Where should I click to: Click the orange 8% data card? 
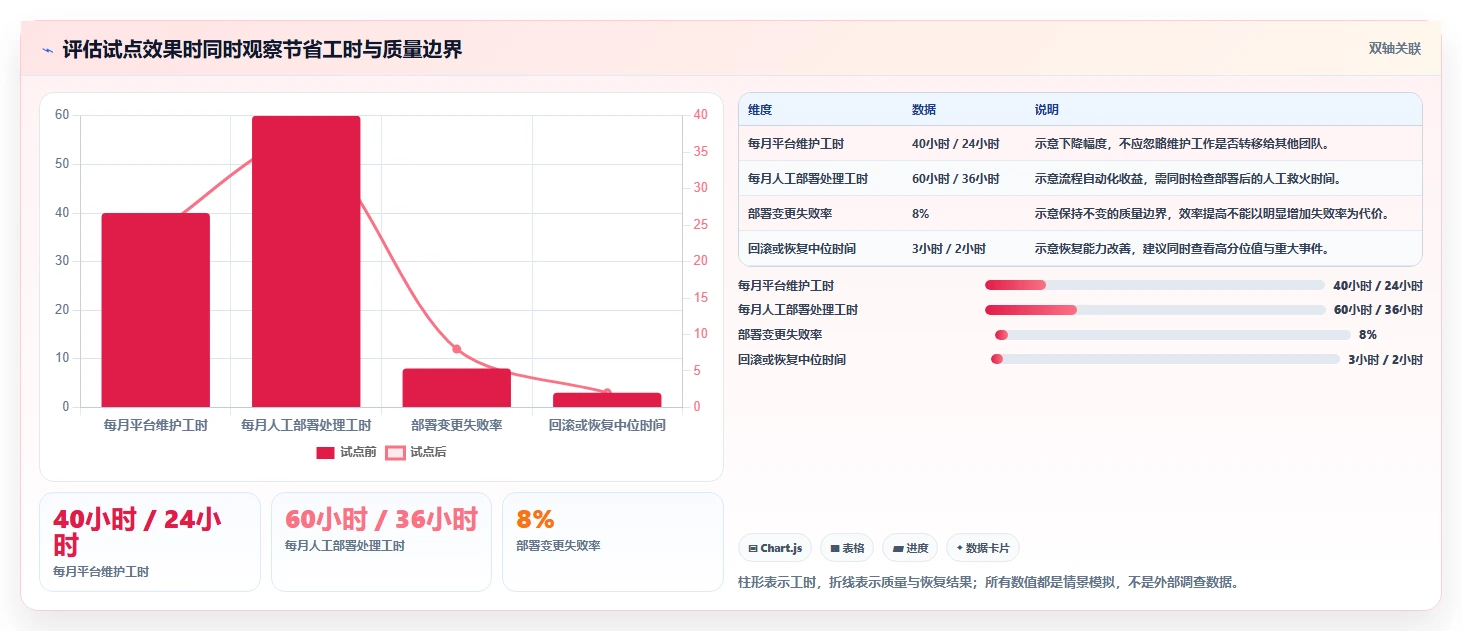tap(612, 542)
